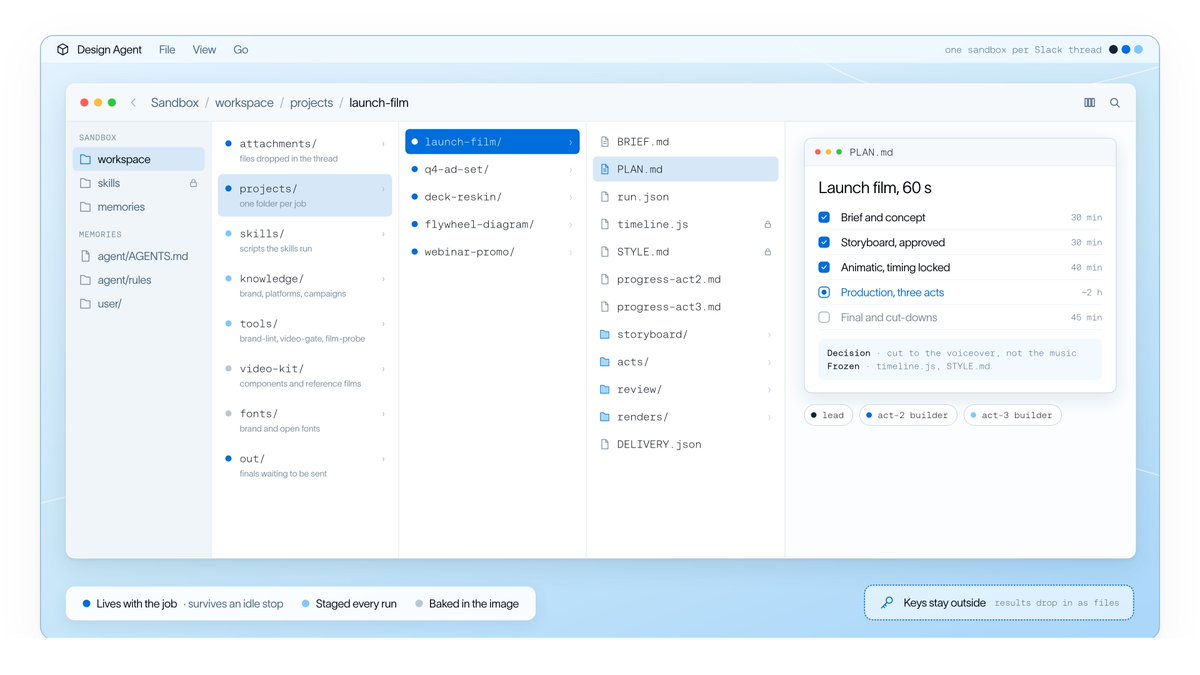The image size is (1200, 675).
Task: Click the act-3 builder chip
Action: coord(1012,415)
